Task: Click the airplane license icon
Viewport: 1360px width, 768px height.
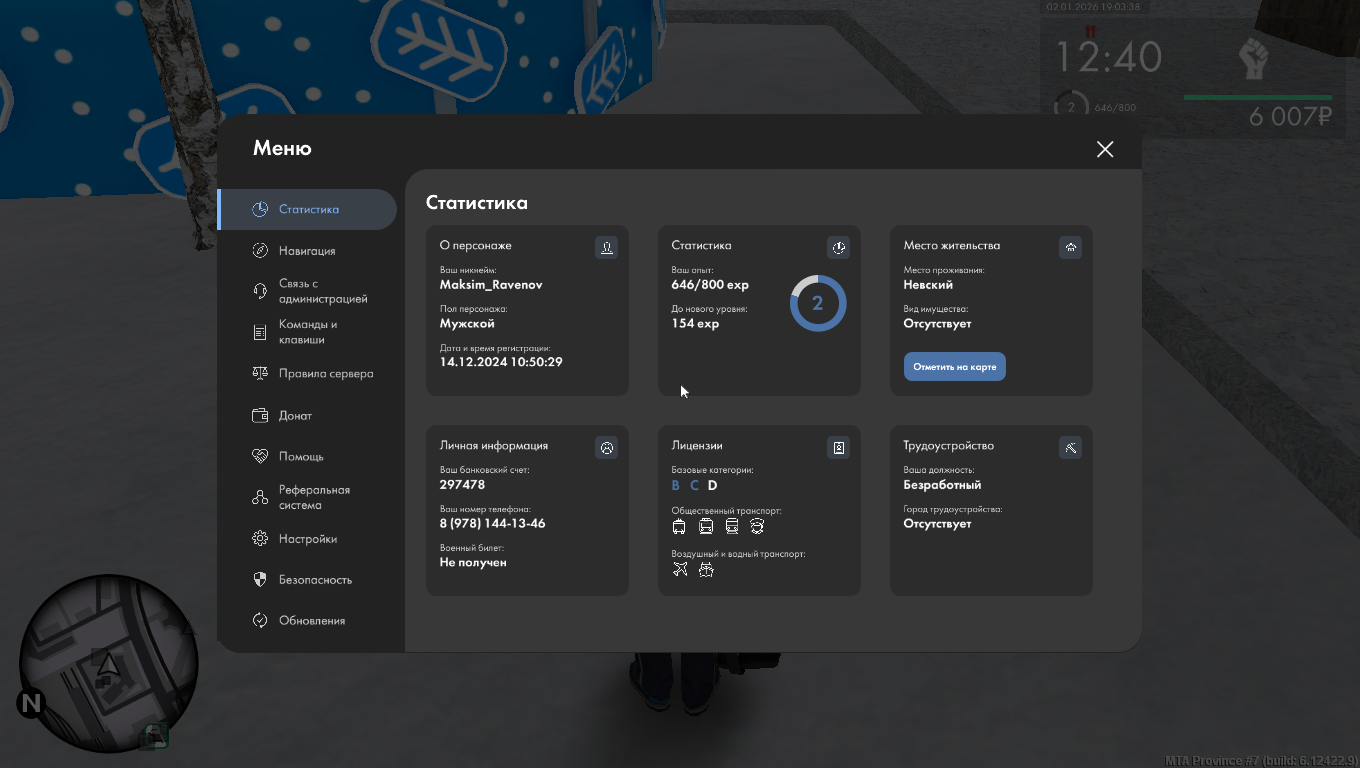Action: click(x=680, y=569)
